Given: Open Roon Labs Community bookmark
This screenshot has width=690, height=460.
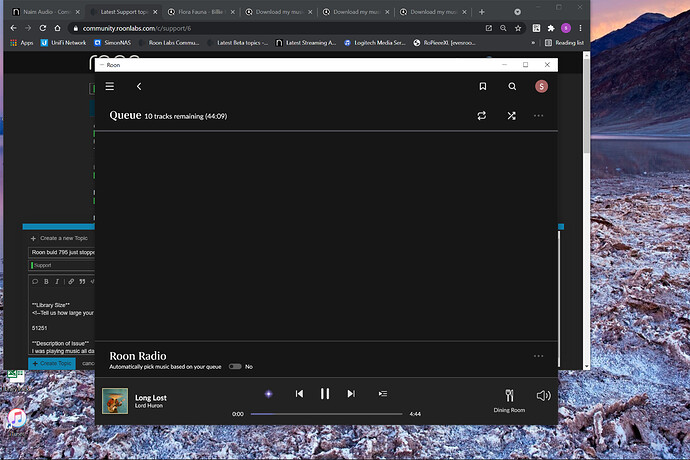Looking at the screenshot, I should tap(169, 43).
